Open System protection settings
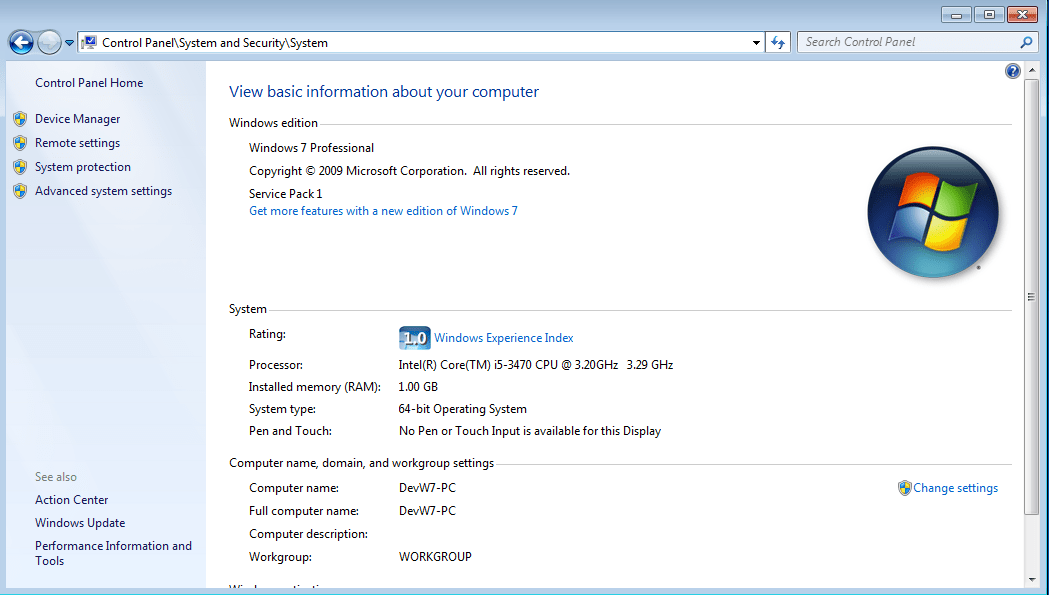1049x595 pixels. pos(82,166)
